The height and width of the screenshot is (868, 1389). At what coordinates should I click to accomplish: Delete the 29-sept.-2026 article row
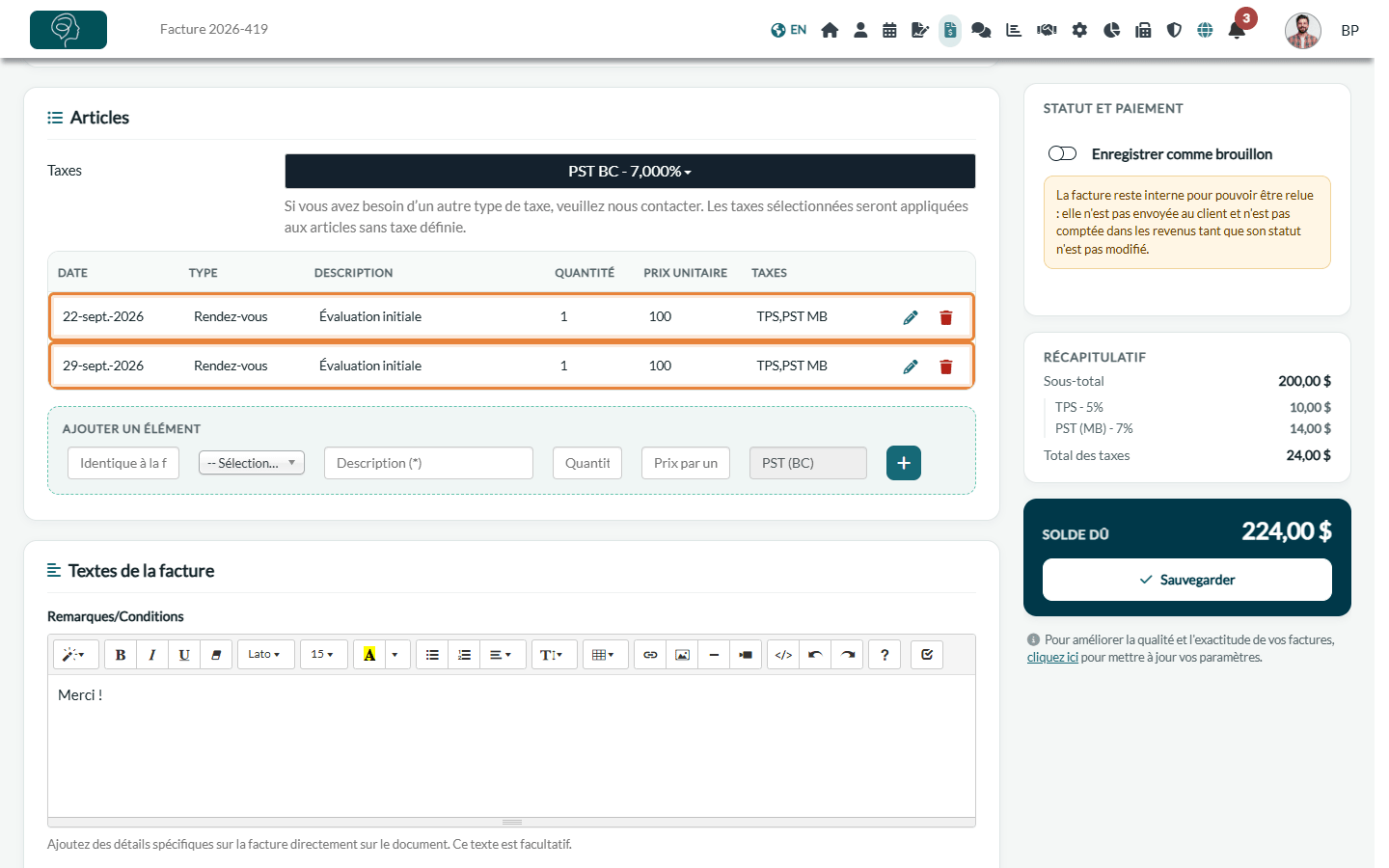click(946, 366)
